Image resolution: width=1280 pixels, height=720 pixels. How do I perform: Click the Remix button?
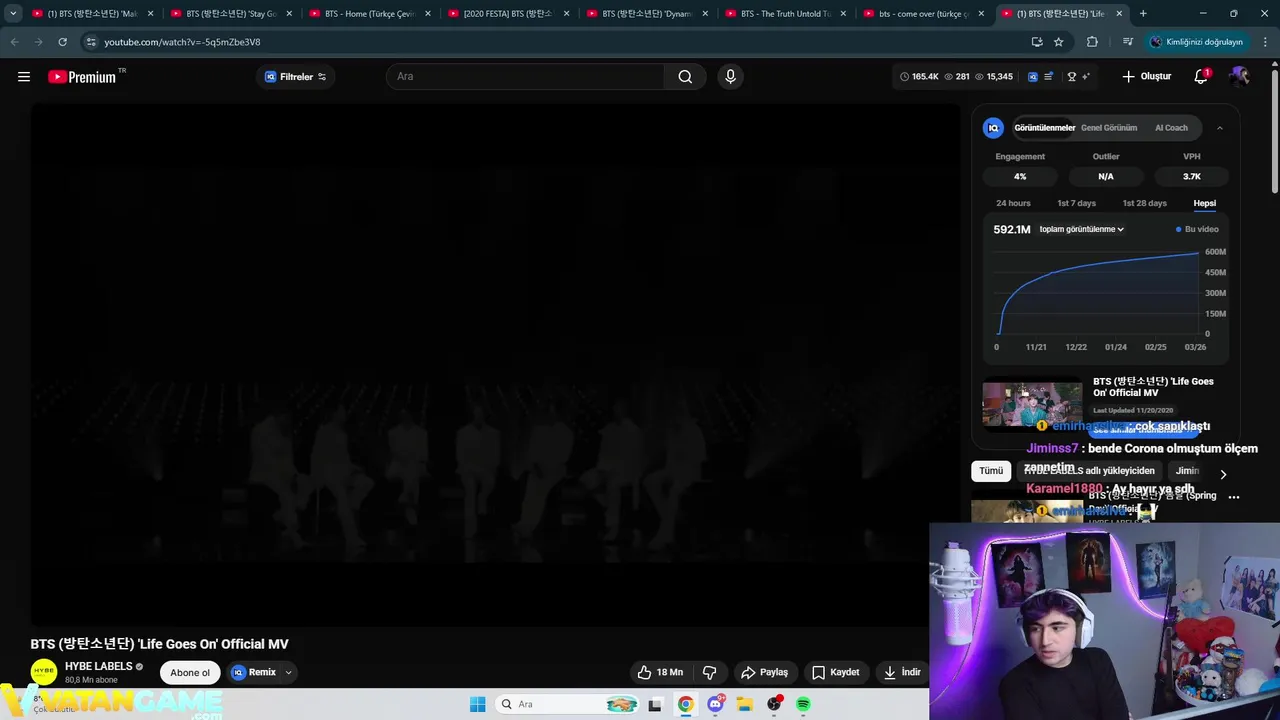coord(253,672)
